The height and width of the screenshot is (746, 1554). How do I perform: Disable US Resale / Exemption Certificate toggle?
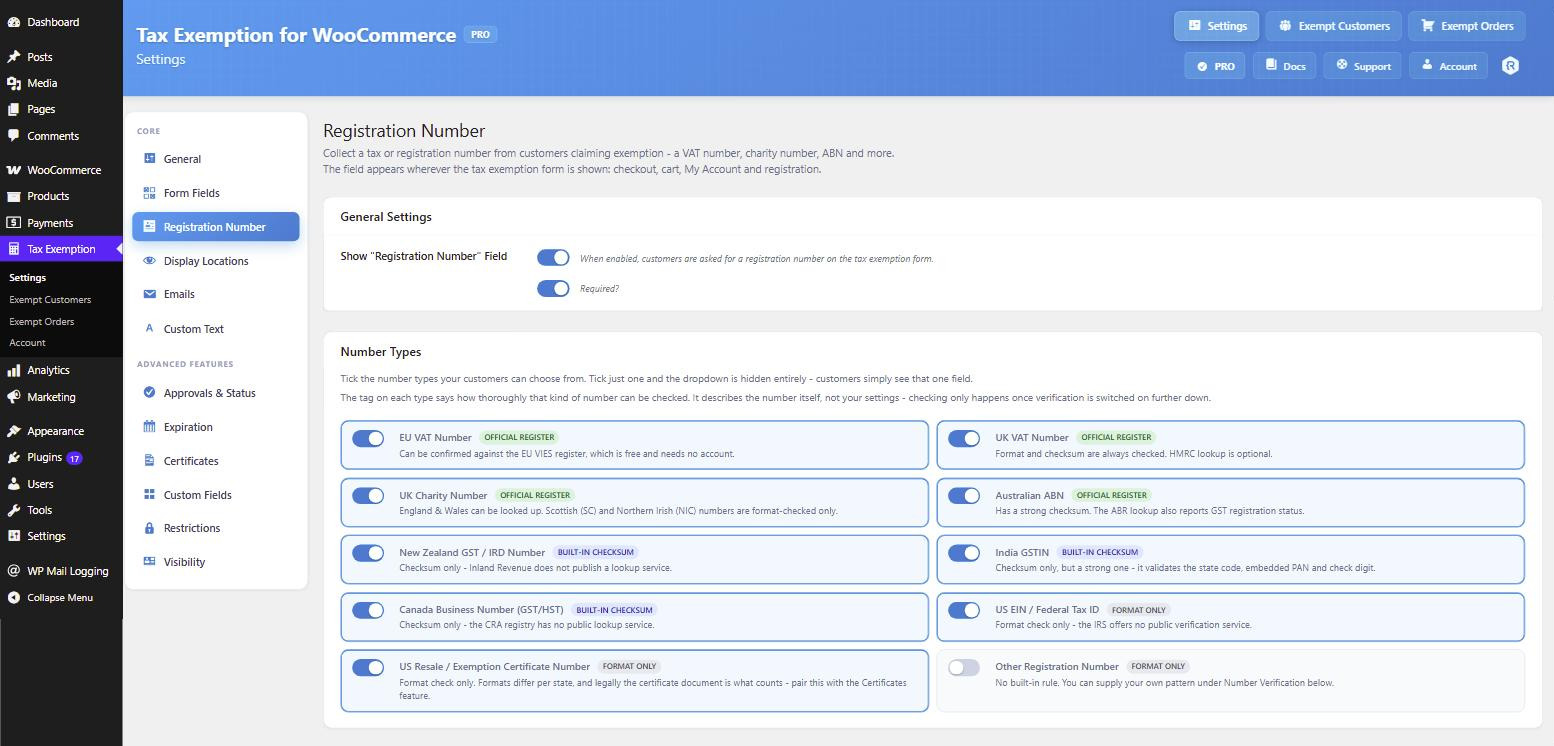click(x=368, y=667)
